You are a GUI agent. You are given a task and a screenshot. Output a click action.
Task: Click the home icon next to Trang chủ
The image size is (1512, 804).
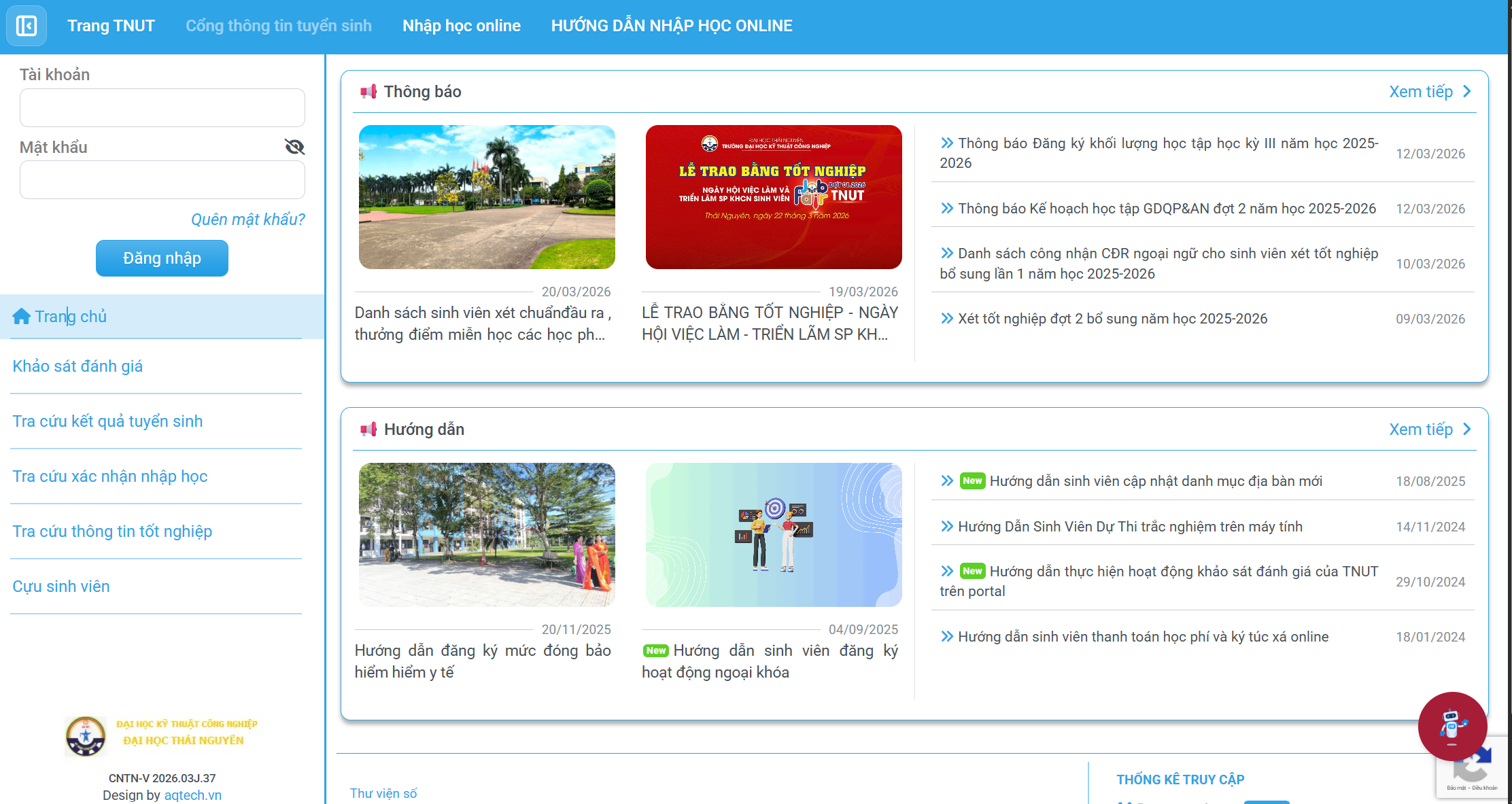point(20,315)
